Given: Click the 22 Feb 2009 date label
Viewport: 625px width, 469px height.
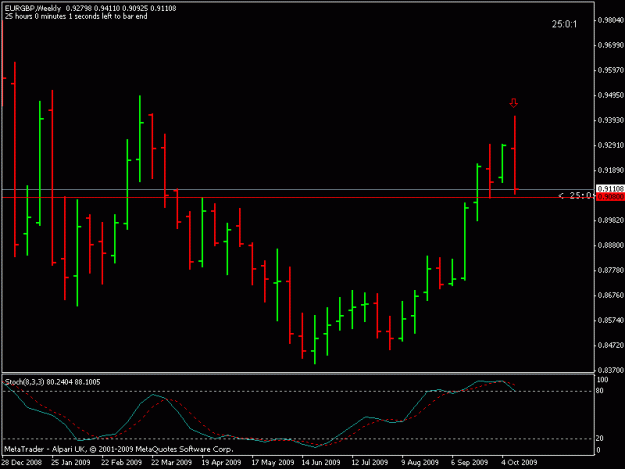Looking at the screenshot, I should (x=121, y=462).
